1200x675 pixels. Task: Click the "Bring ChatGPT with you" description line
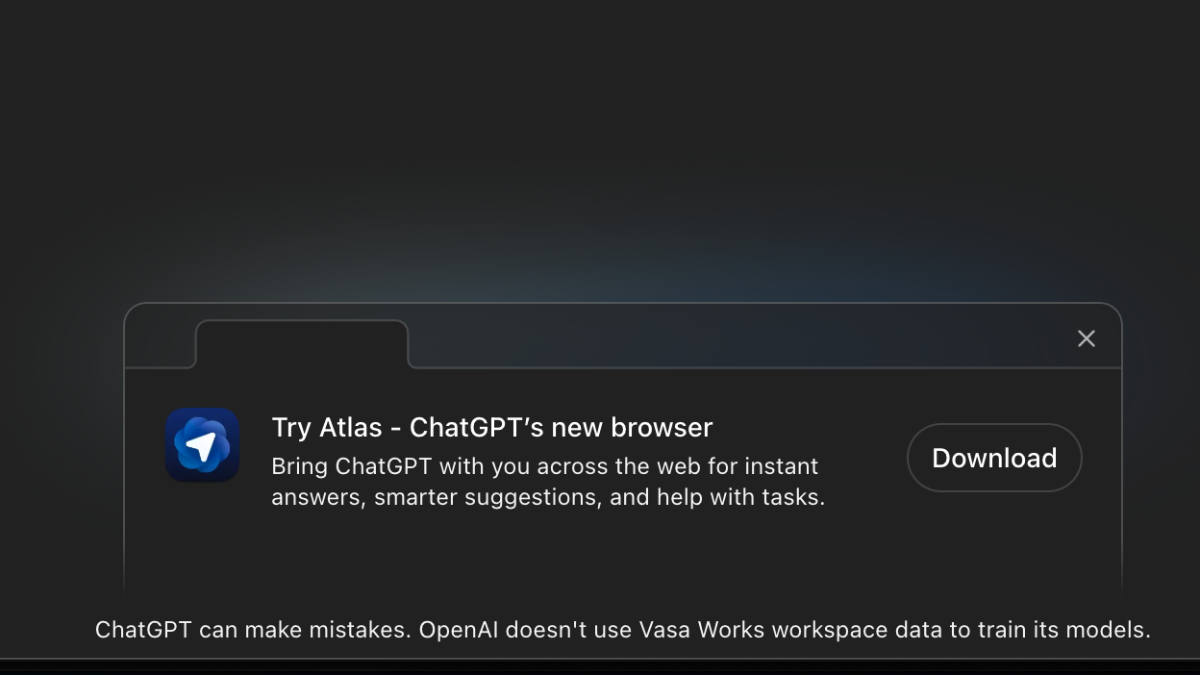tap(544, 466)
